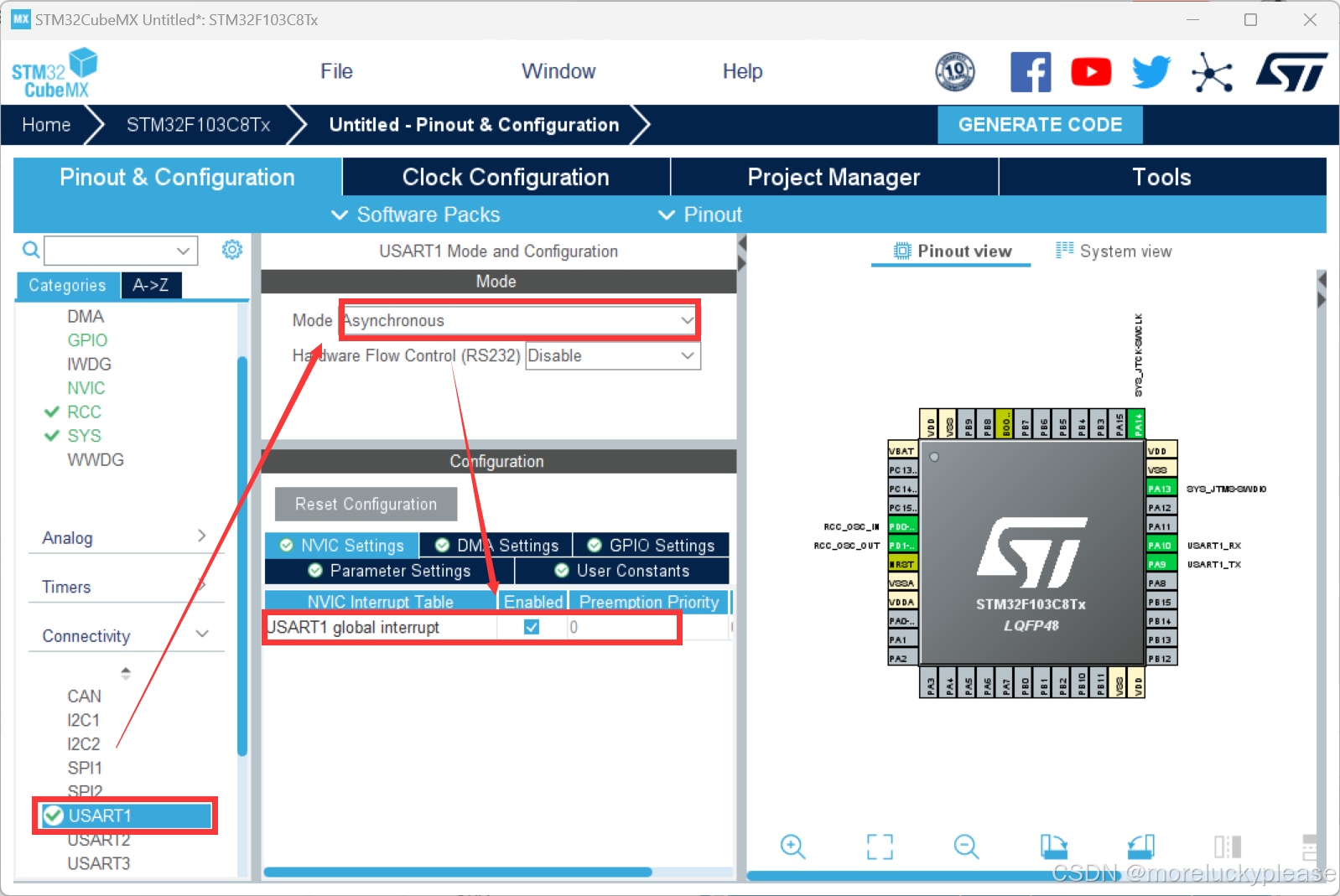Open the peripheral search combo box dropdown
Screen dimensions: 1340x896
[184, 251]
